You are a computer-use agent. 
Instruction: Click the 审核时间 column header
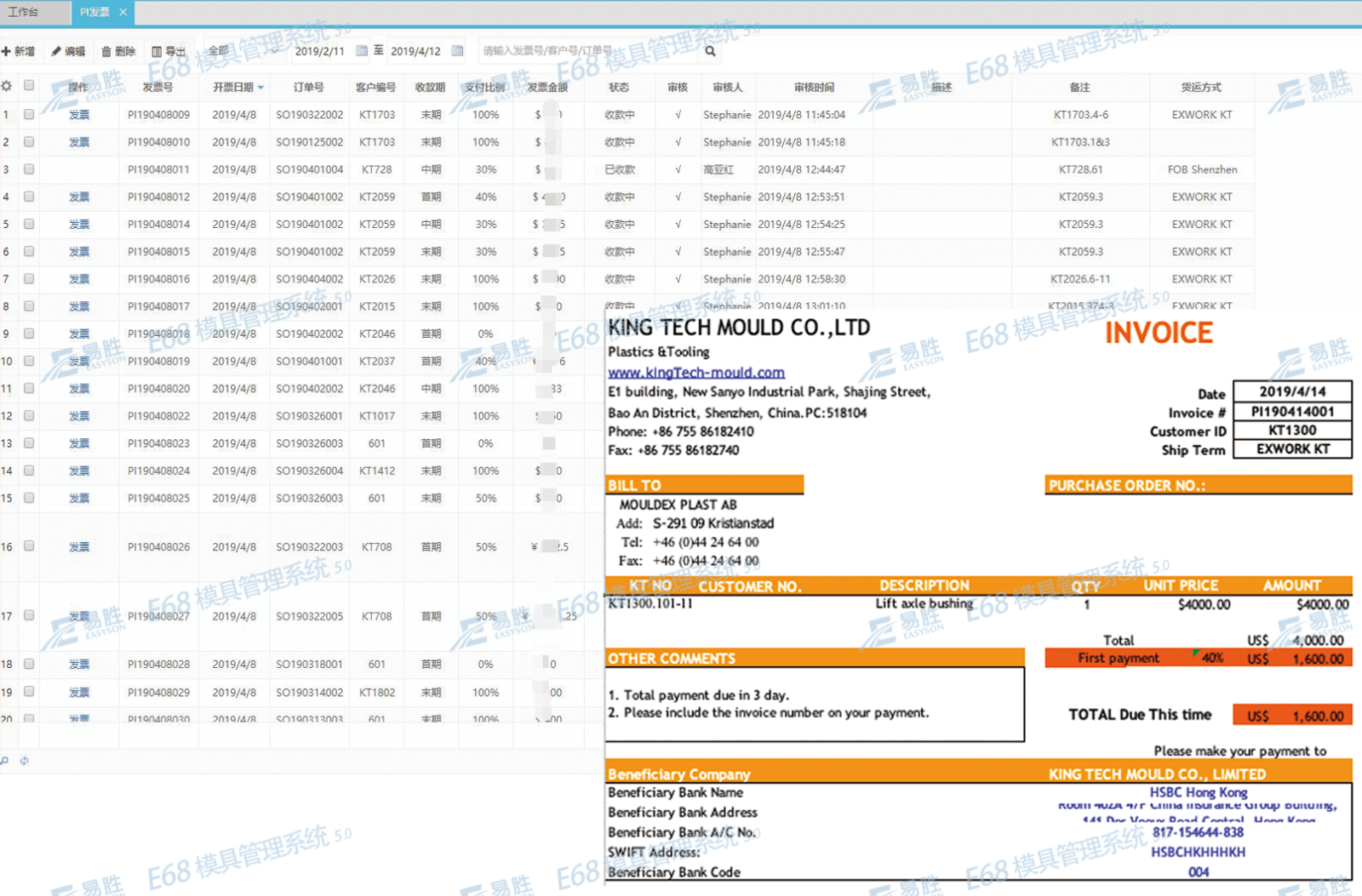pos(814,88)
